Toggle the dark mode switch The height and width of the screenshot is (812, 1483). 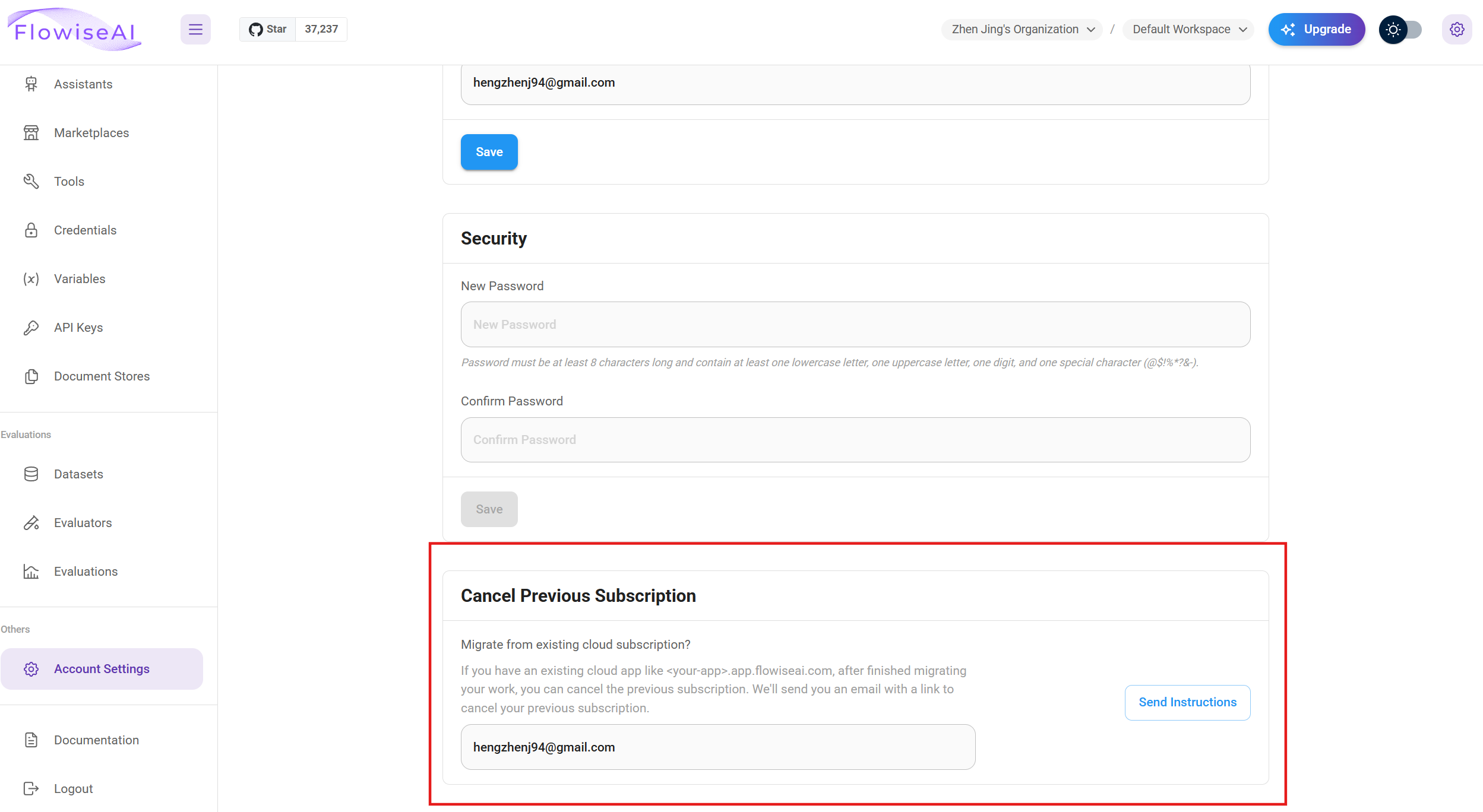point(1400,29)
